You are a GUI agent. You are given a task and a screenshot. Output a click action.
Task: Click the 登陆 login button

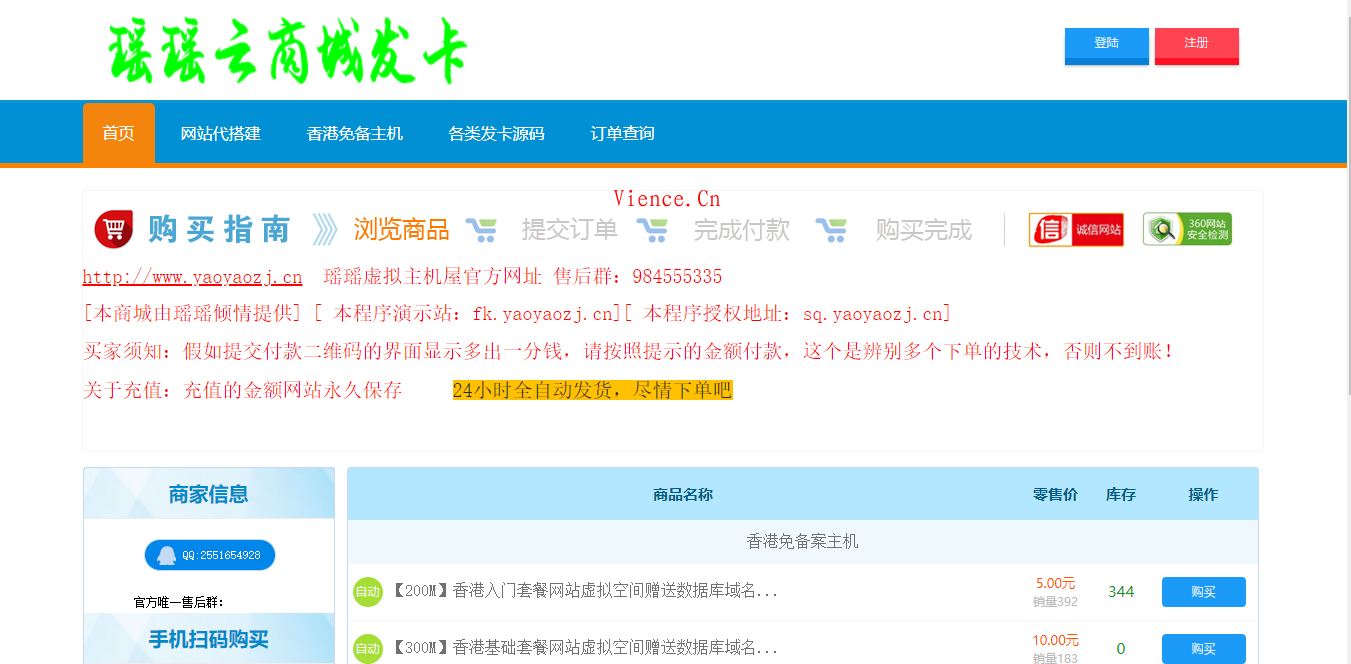[x=1106, y=44]
